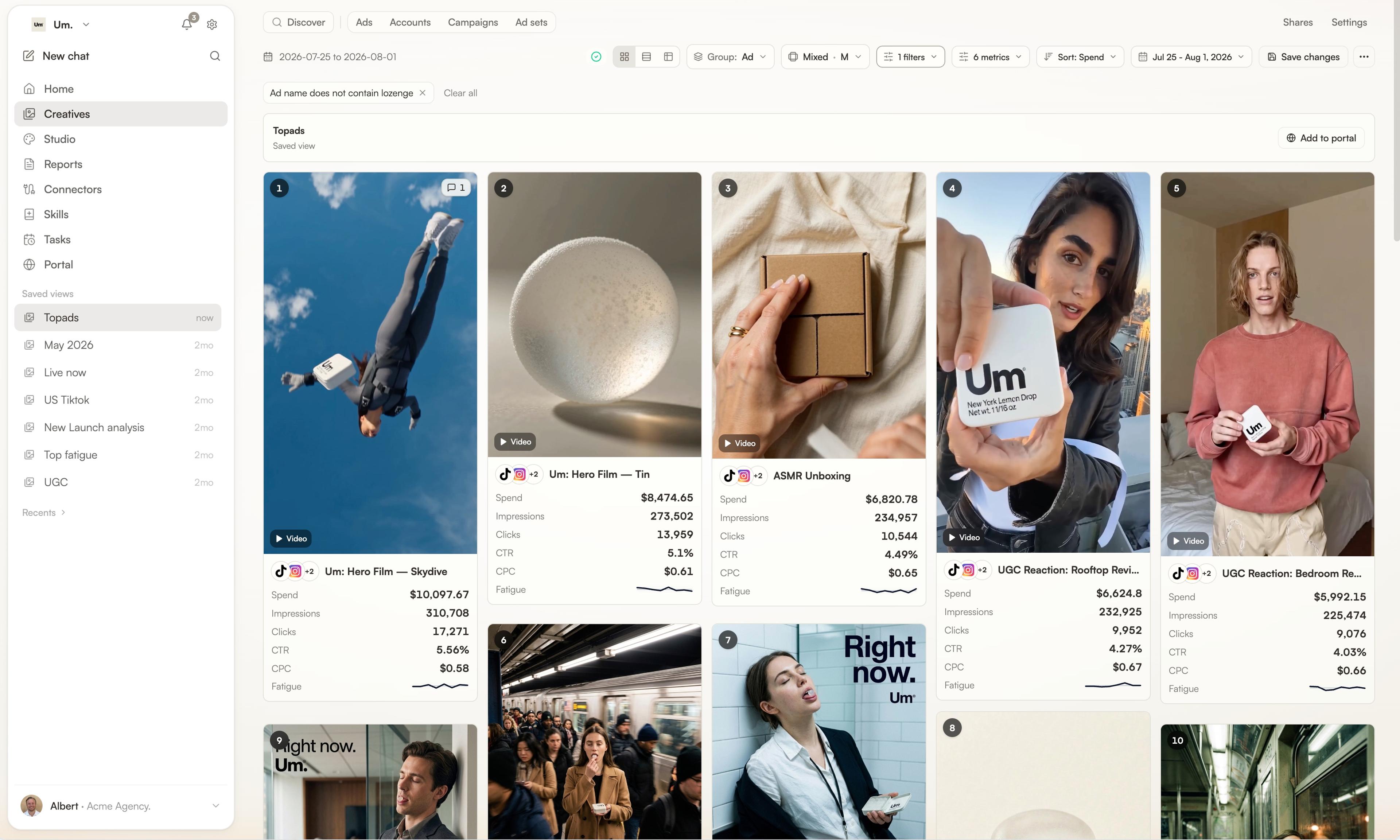Start a New chat

(x=56, y=56)
